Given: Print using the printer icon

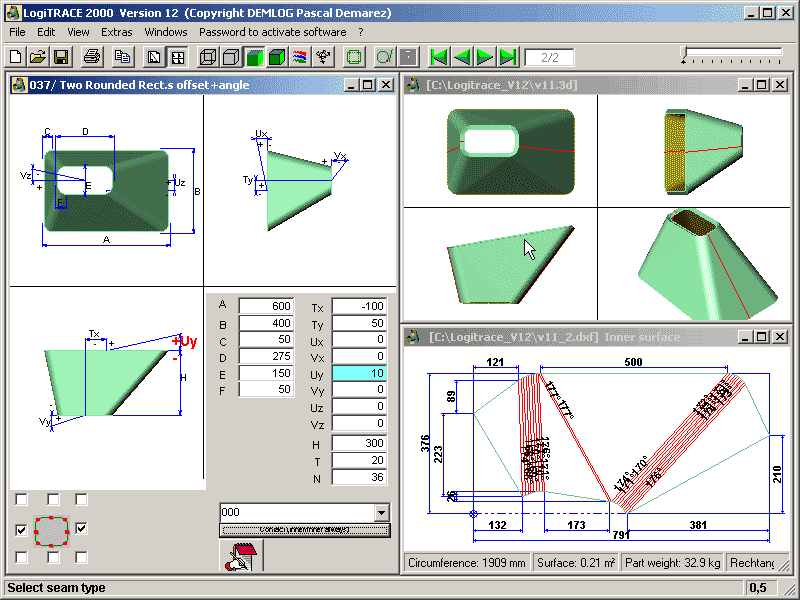Looking at the screenshot, I should click(x=92, y=57).
